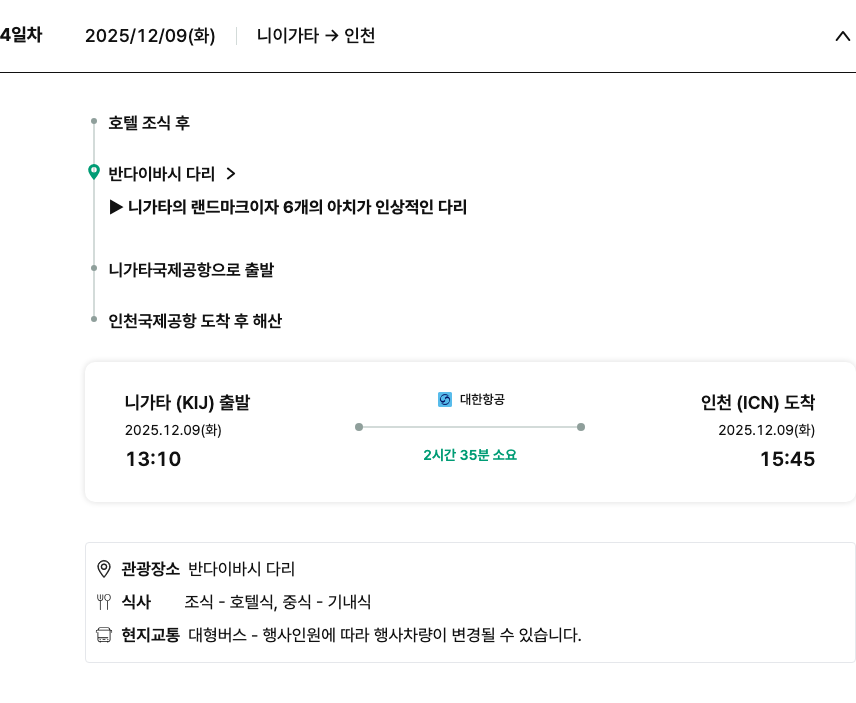Click the 니이가타 → 인천 route title
The image size is (856, 703).
316,36
